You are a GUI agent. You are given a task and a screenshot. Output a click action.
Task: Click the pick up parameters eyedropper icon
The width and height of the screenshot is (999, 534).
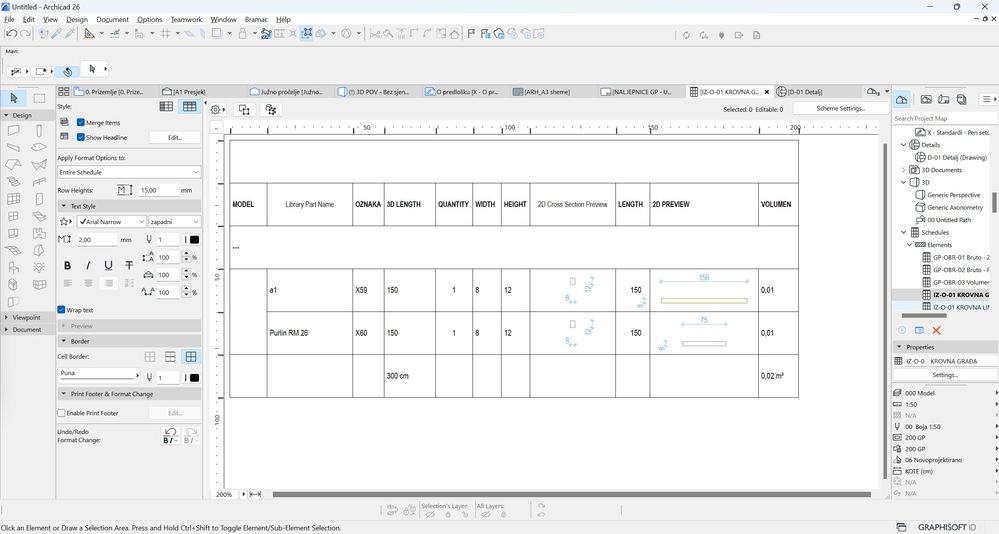[56, 34]
